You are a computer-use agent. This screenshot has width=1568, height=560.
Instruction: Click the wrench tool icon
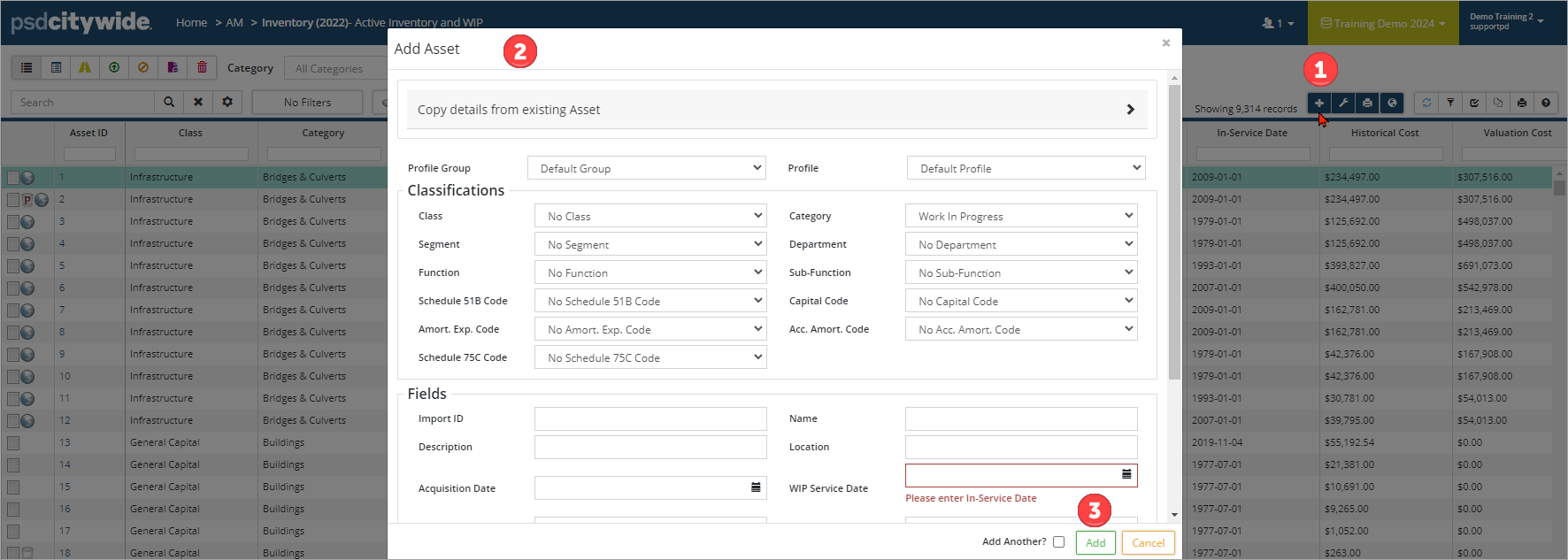[1343, 103]
